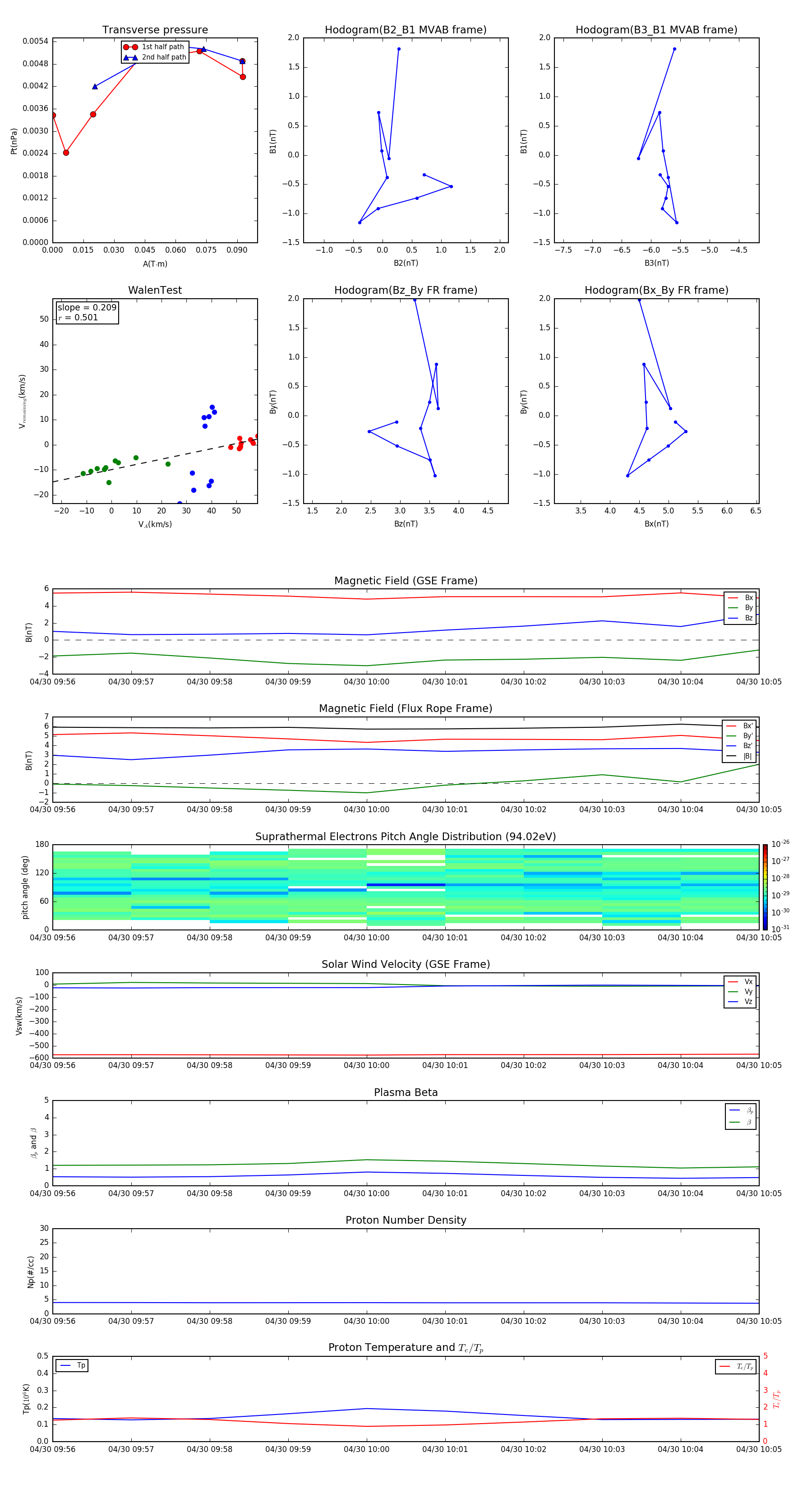This screenshot has width=812, height=1489.
Task: Click the "A(T·m)" x-axis label
Action: (x=155, y=264)
